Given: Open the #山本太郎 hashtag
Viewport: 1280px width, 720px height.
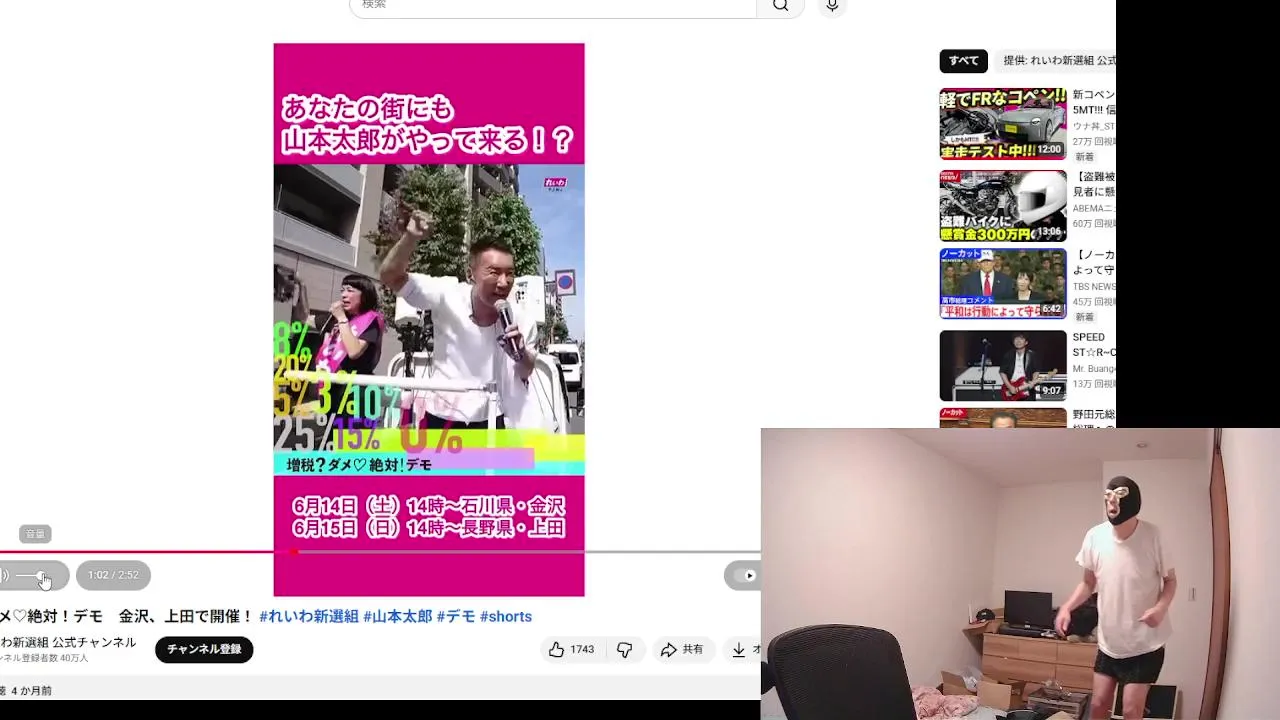Looking at the screenshot, I should pyautogui.click(x=398, y=616).
